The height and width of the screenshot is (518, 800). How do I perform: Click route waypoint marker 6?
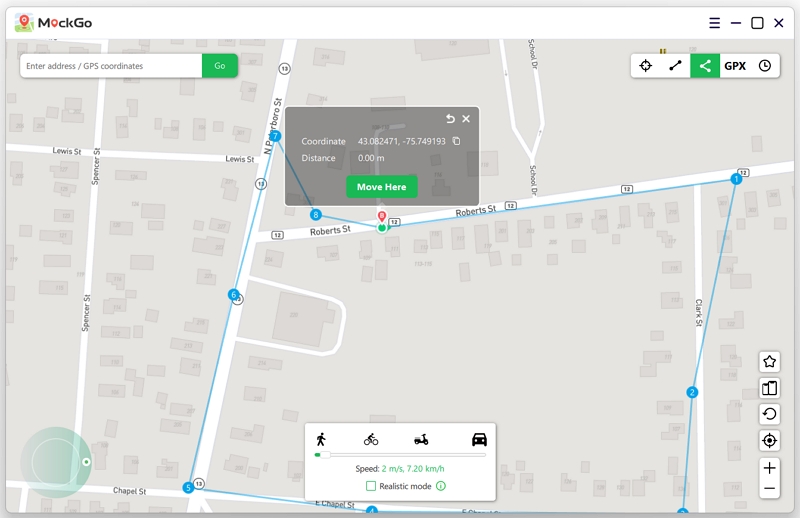233,294
